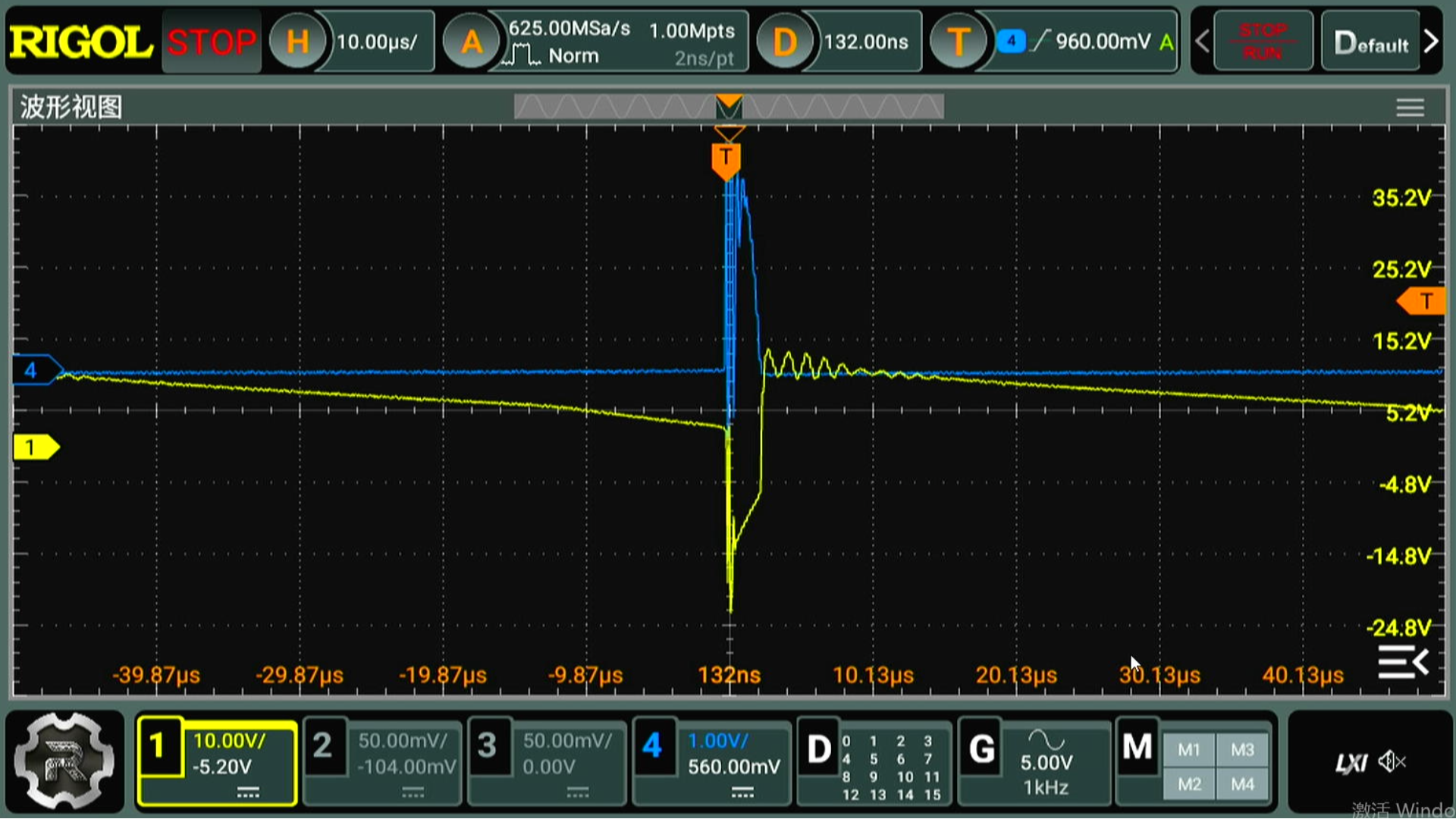Open the waveform view hamburger menu

point(1410,108)
